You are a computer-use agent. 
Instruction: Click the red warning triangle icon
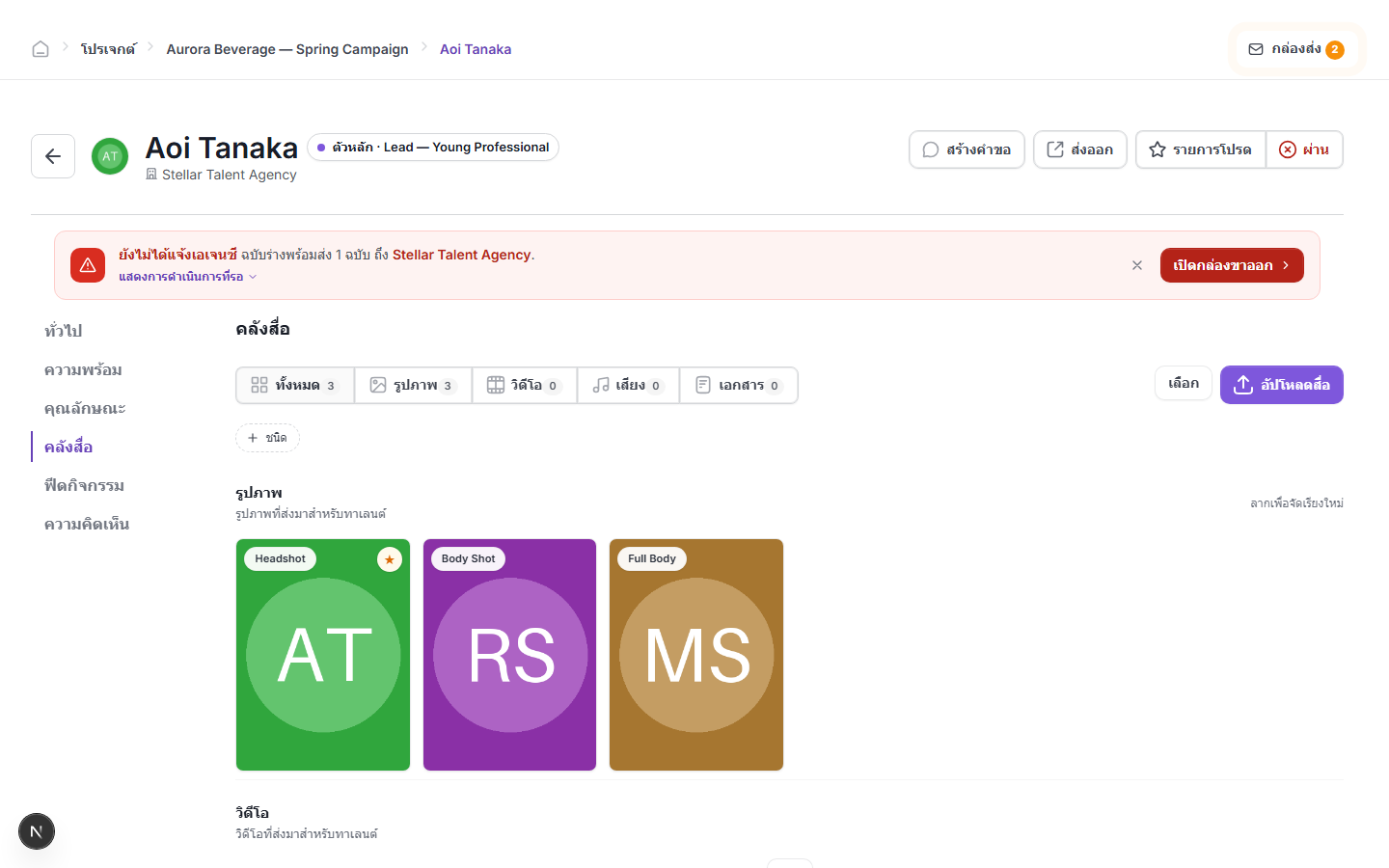pos(88,265)
